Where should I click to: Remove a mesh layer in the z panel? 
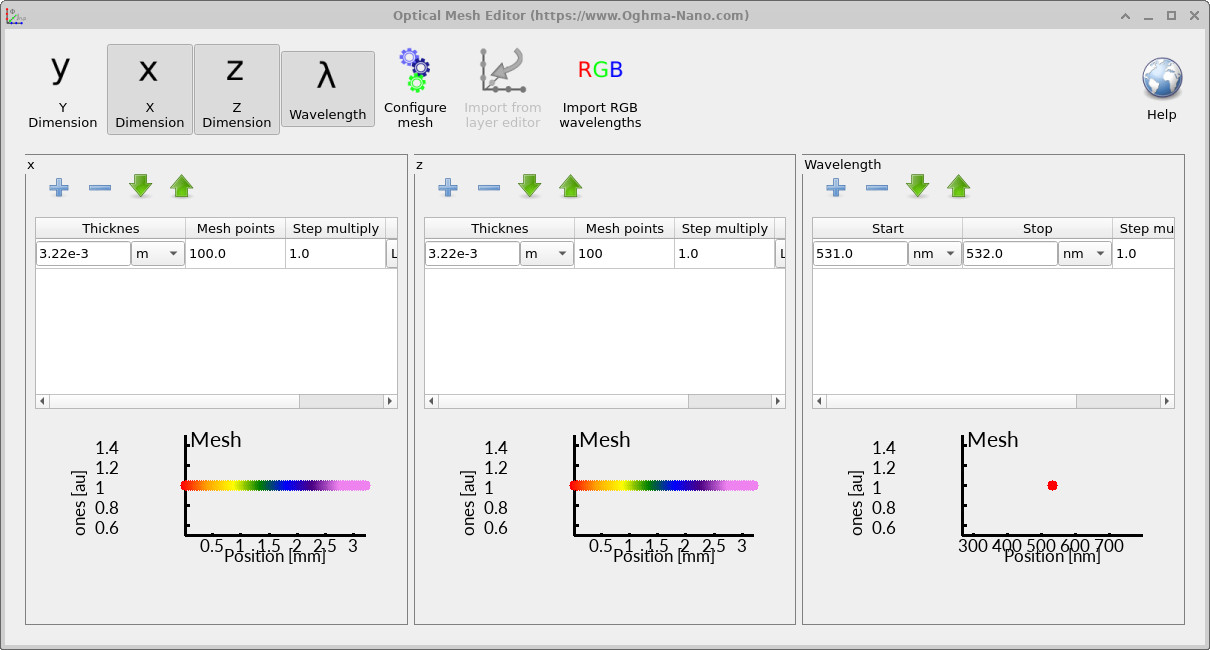point(488,187)
